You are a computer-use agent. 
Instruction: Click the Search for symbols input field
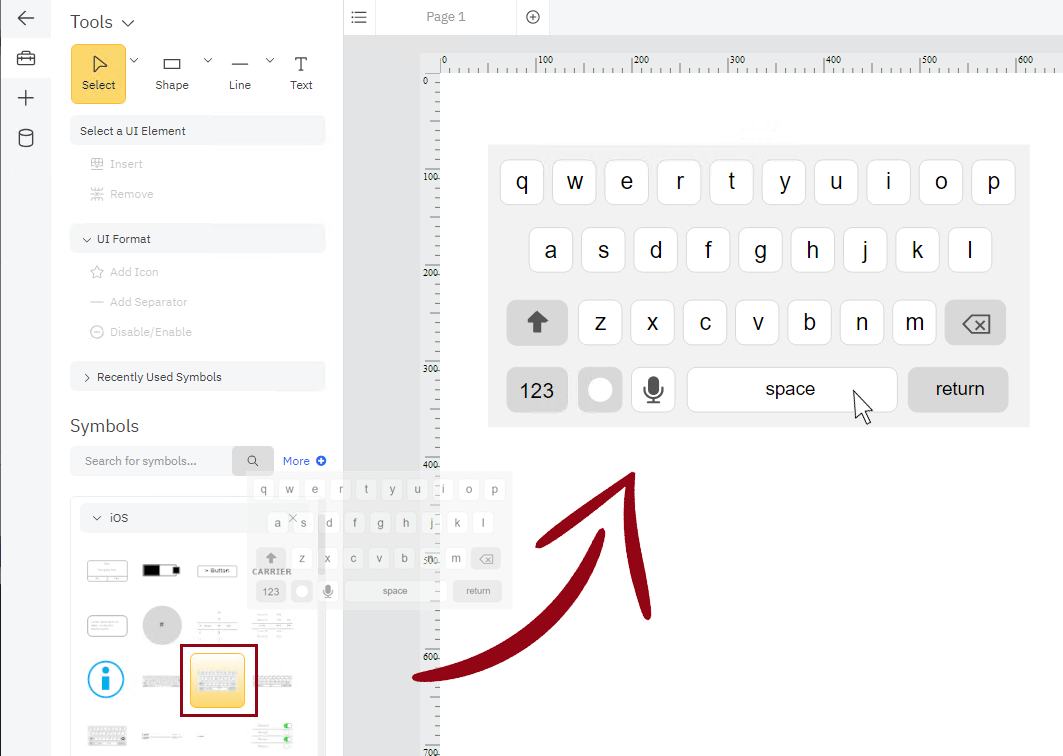[150, 460]
